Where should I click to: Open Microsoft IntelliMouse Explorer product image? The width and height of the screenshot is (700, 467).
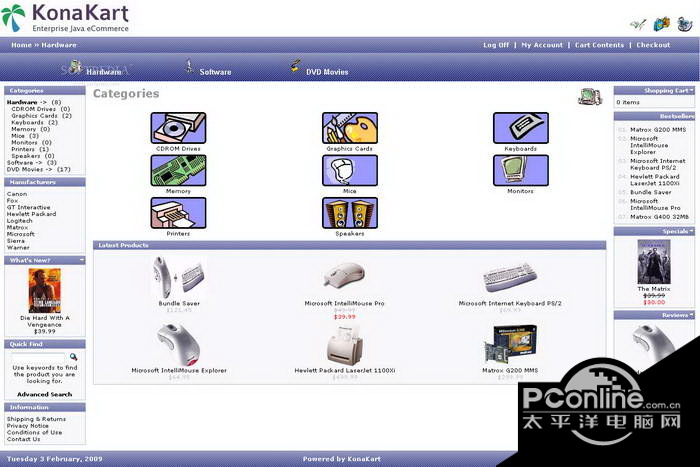coord(179,345)
